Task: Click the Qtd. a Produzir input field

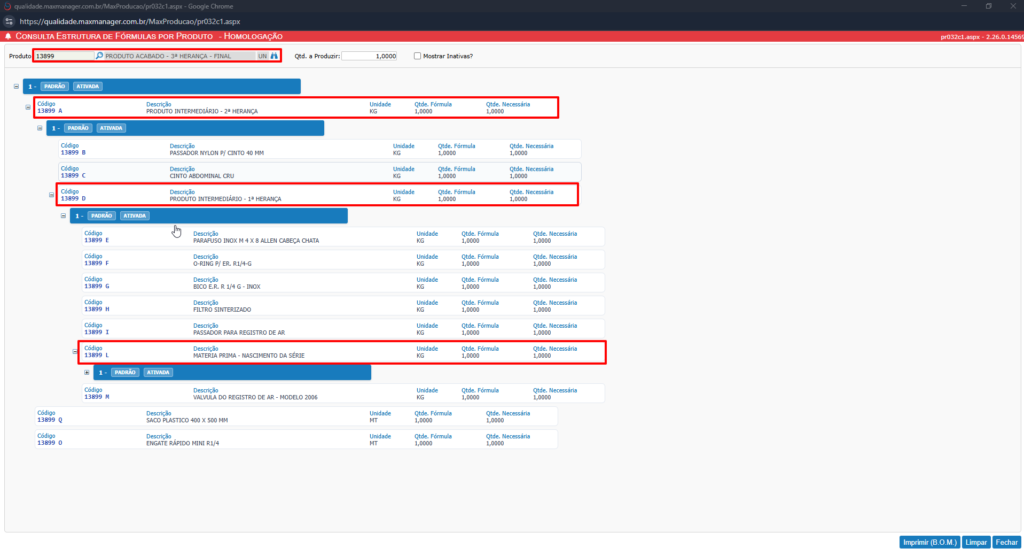Action: (369, 56)
